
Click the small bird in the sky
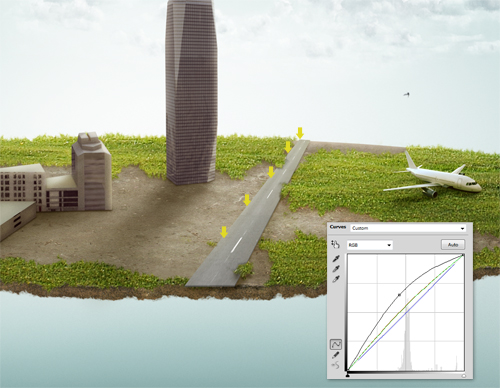coord(406,95)
